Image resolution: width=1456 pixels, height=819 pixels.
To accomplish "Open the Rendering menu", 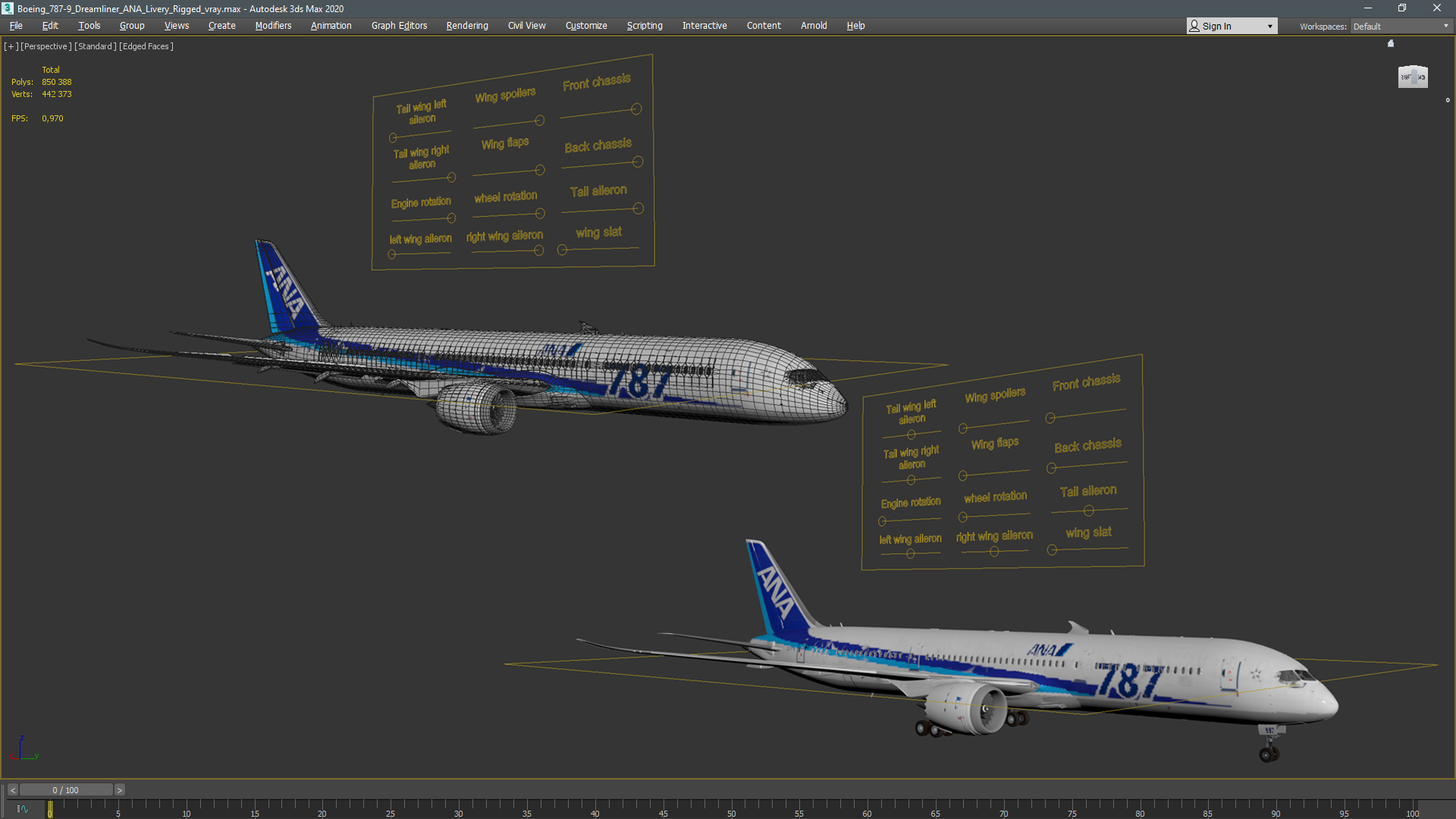I will tap(467, 26).
